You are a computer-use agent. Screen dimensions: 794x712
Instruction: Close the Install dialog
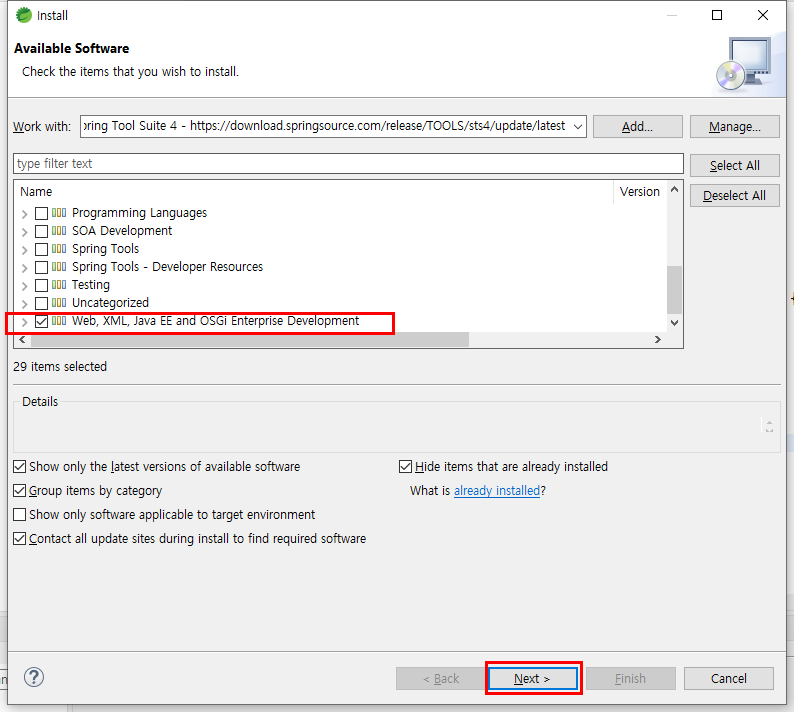click(x=763, y=15)
